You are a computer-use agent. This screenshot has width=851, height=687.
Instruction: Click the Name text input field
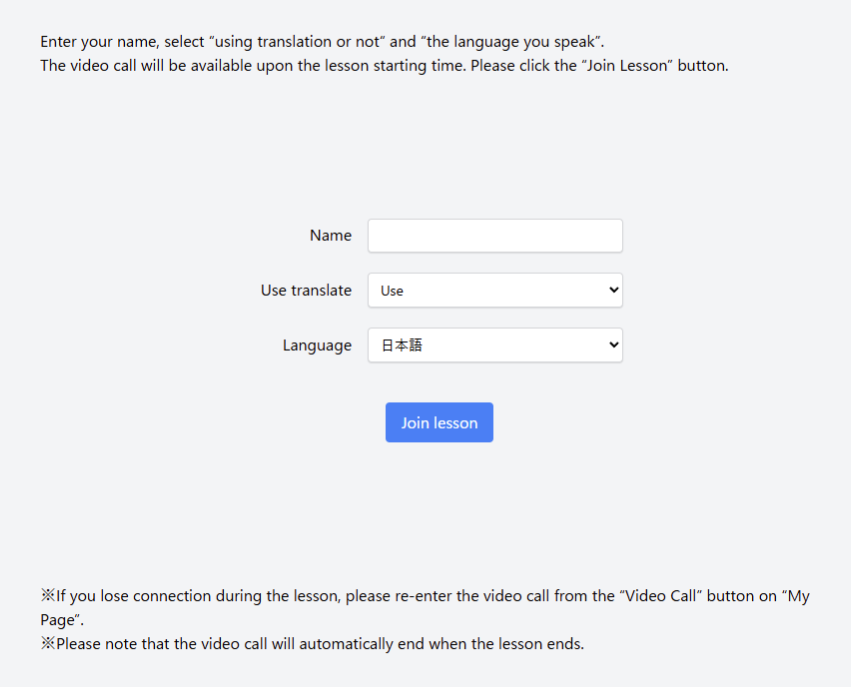click(495, 236)
